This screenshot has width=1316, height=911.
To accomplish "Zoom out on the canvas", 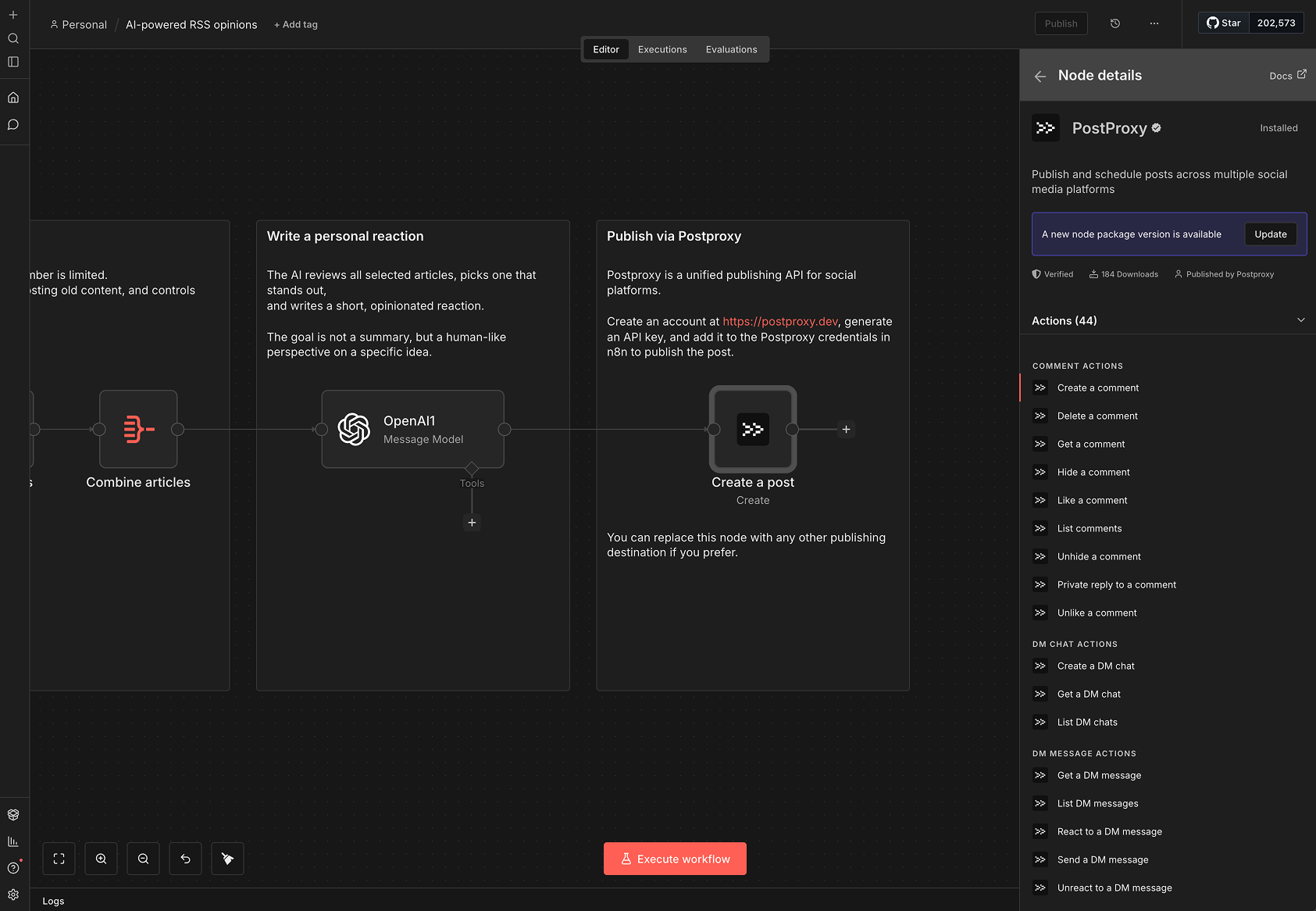I will pos(144,859).
